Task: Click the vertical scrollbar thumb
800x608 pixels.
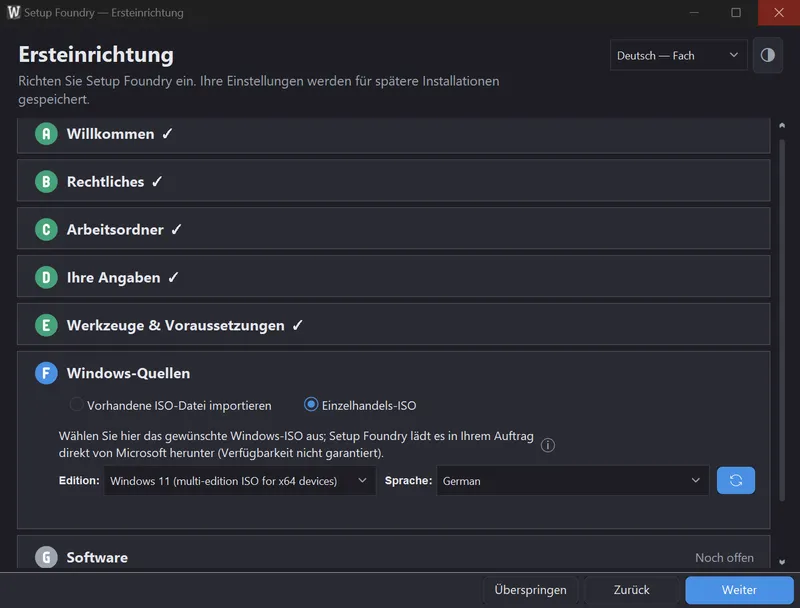Action: click(782, 320)
